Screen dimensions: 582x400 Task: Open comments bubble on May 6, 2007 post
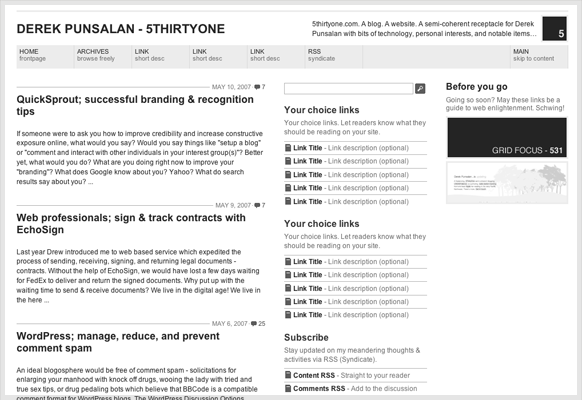254,324
